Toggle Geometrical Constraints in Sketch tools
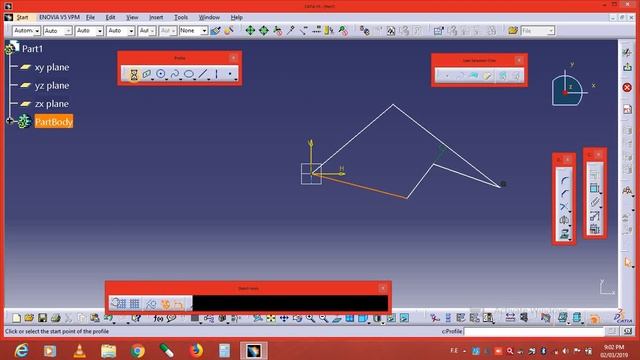Screen dimensions: 640x360 coord(165,304)
